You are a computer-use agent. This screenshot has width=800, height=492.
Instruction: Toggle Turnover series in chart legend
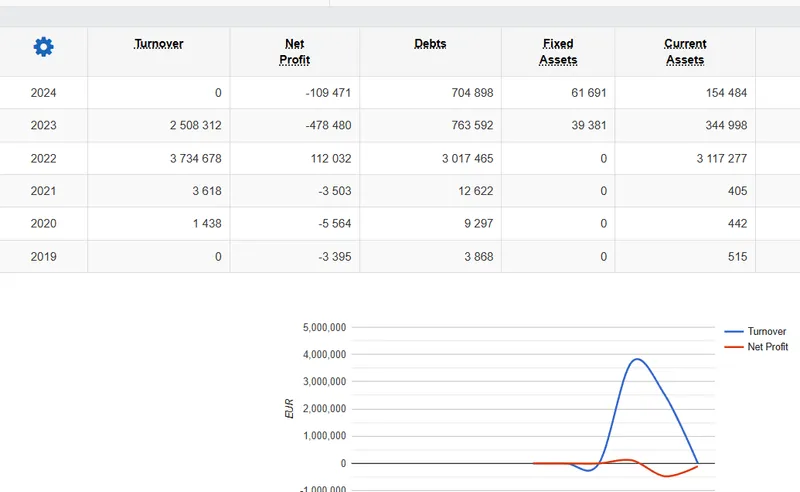click(x=767, y=332)
